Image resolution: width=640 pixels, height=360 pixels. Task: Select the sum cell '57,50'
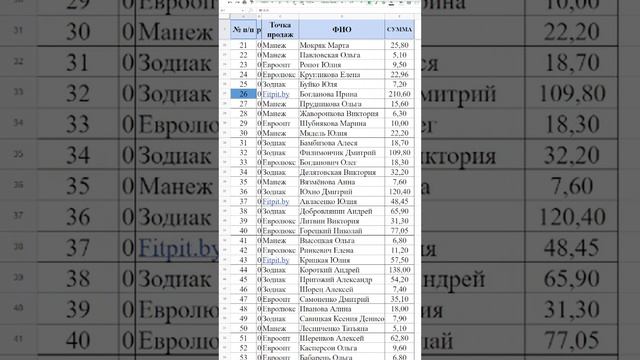(x=399, y=260)
